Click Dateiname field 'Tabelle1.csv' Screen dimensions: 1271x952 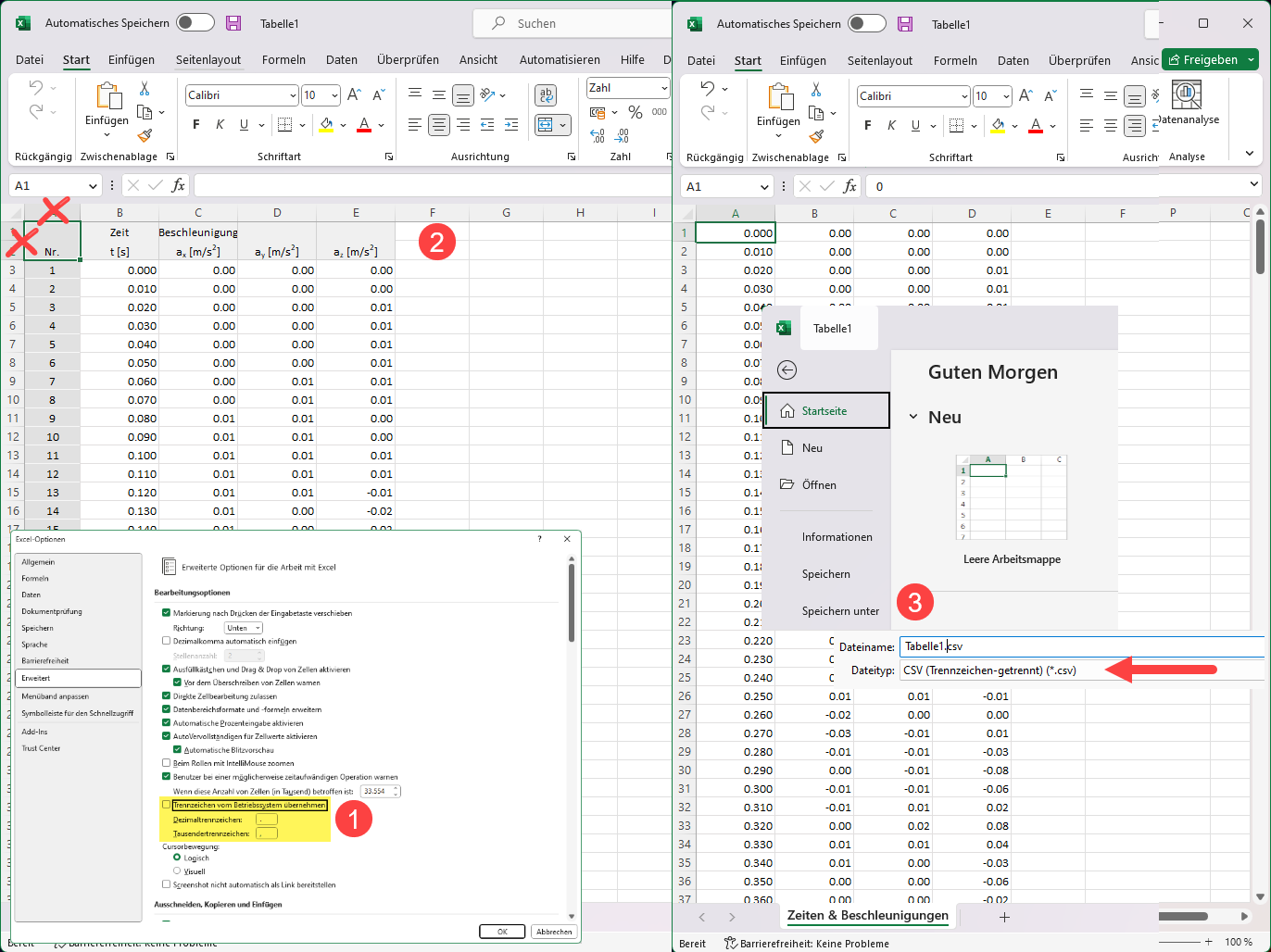click(x=1081, y=646)
